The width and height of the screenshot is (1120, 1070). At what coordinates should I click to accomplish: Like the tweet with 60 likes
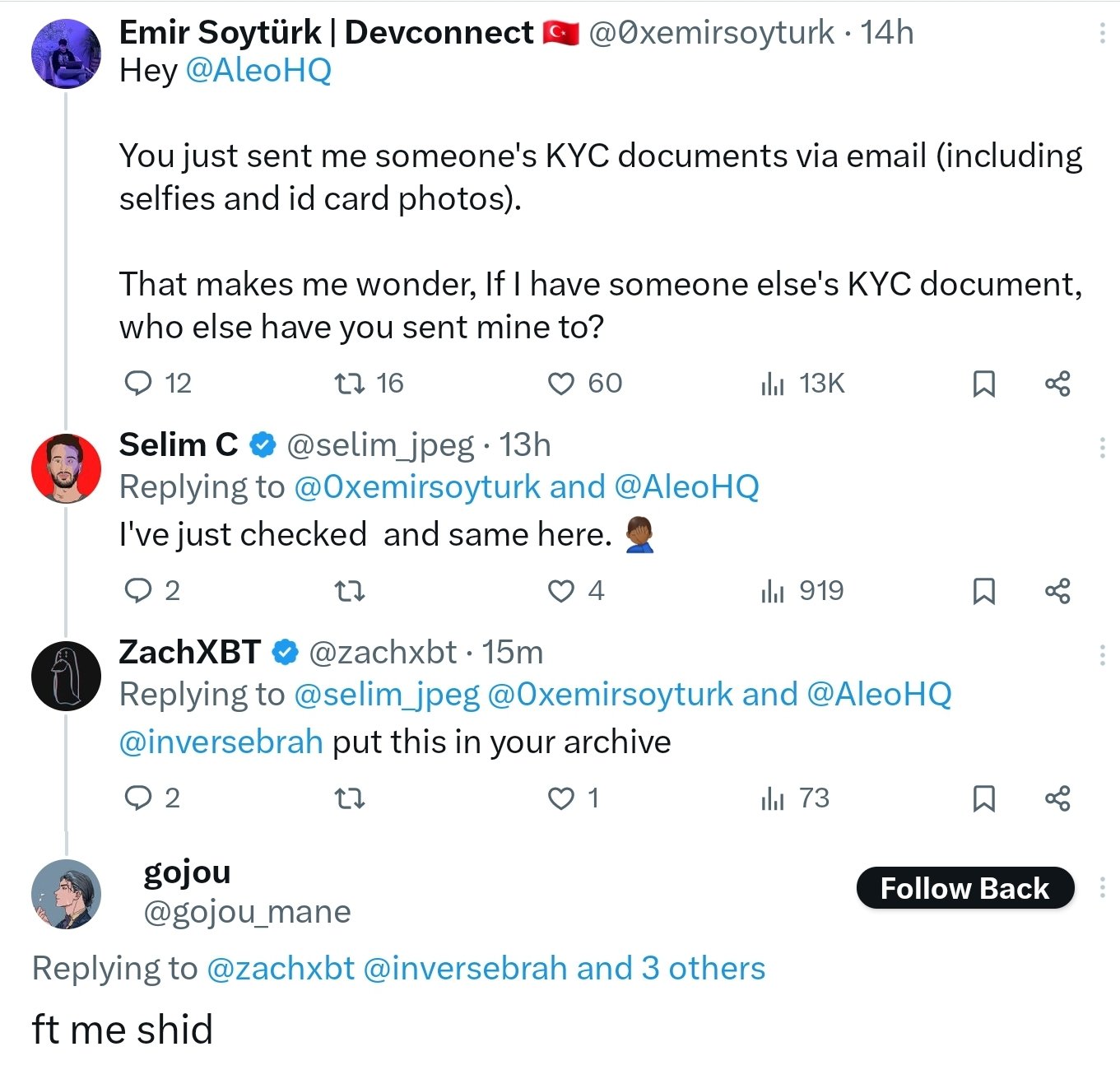point(561,384)
